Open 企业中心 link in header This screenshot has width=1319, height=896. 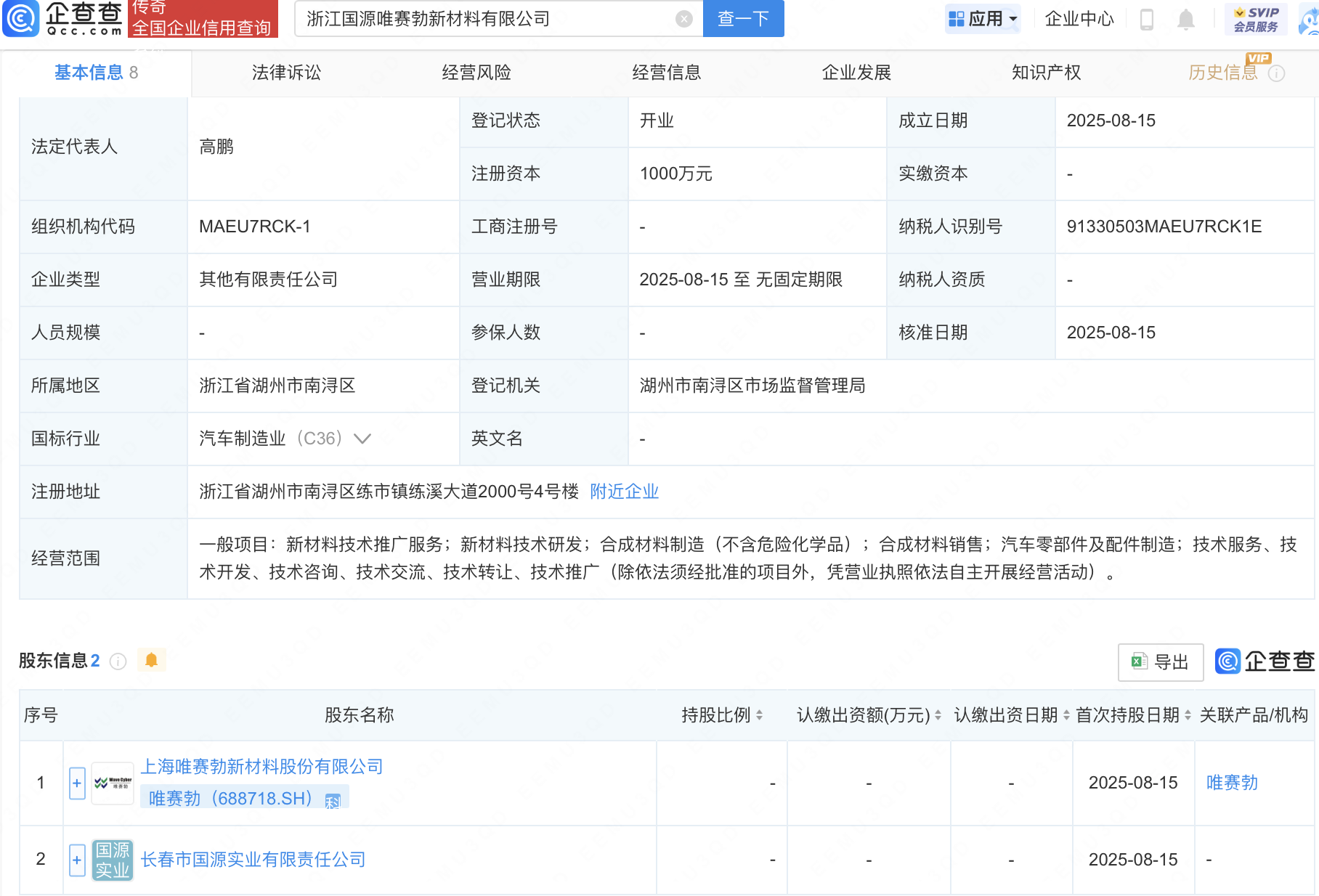pyautogui.click(x=1079, y=19)
